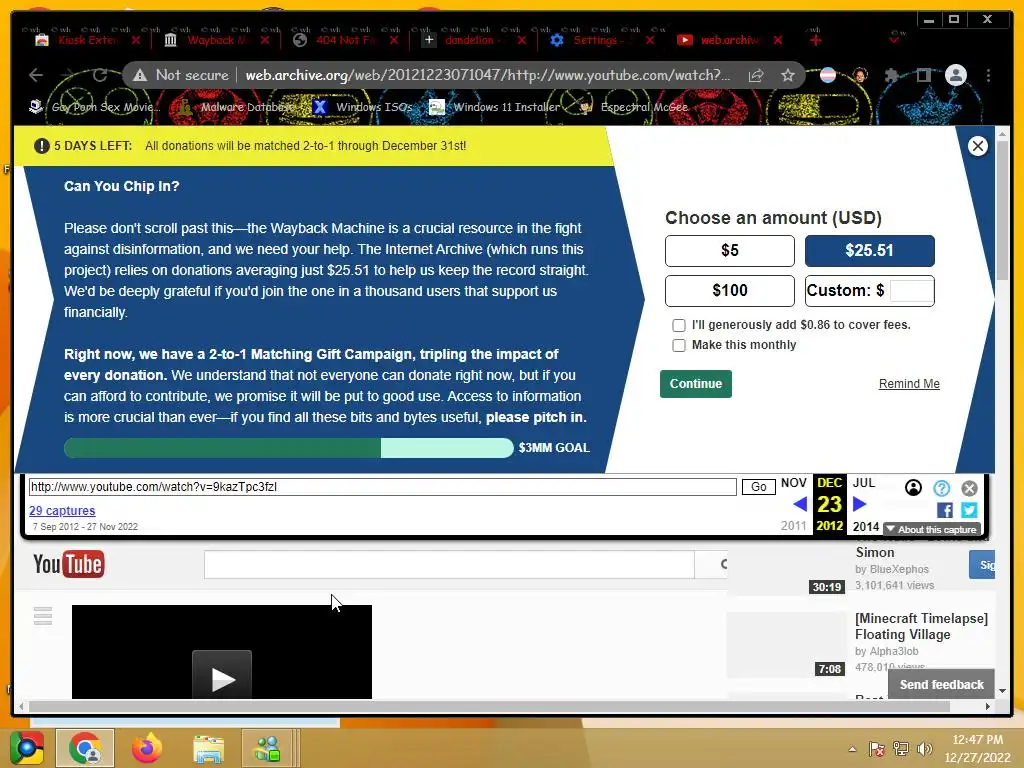This screenshot has width=1024, height=768.
Task: Show hidden tray icons arrow
Action: (852, 749)
